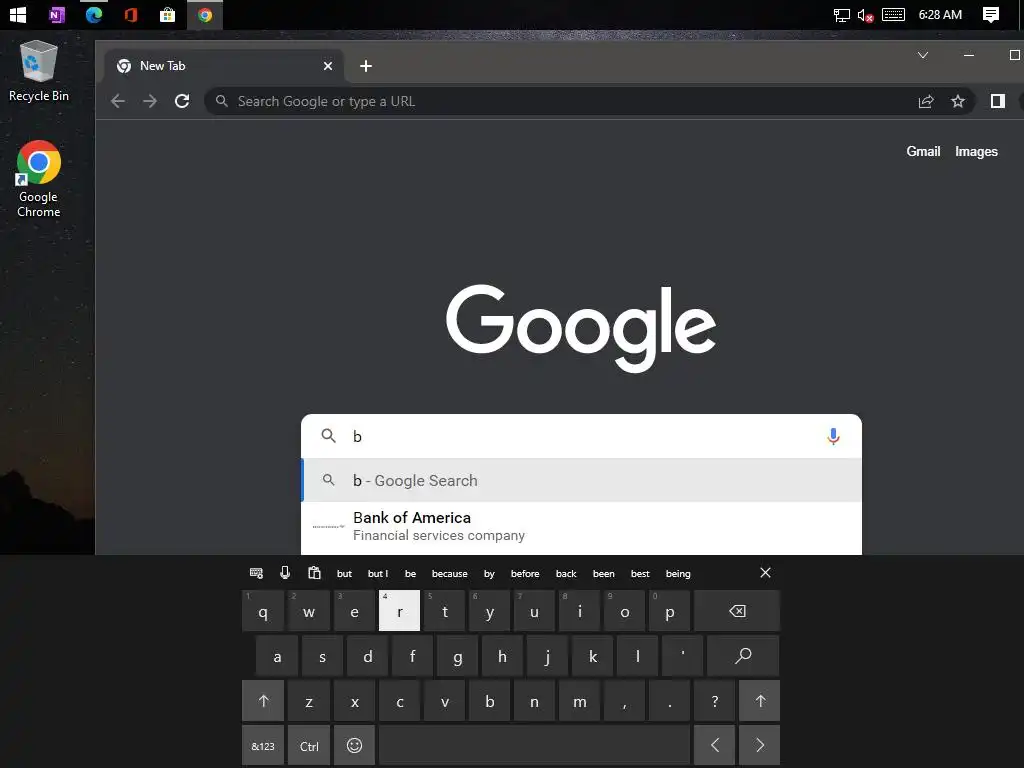Close the touch keyboard
The image size is (1024, 768).
(x=765, y=573)
